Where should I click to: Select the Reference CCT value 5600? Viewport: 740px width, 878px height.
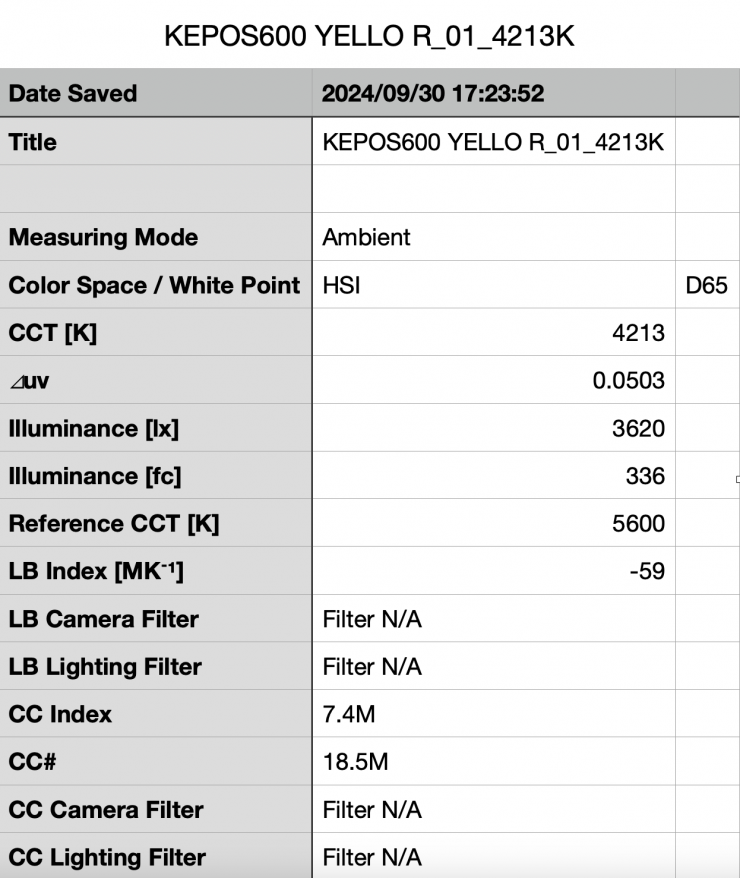(638, 524)
